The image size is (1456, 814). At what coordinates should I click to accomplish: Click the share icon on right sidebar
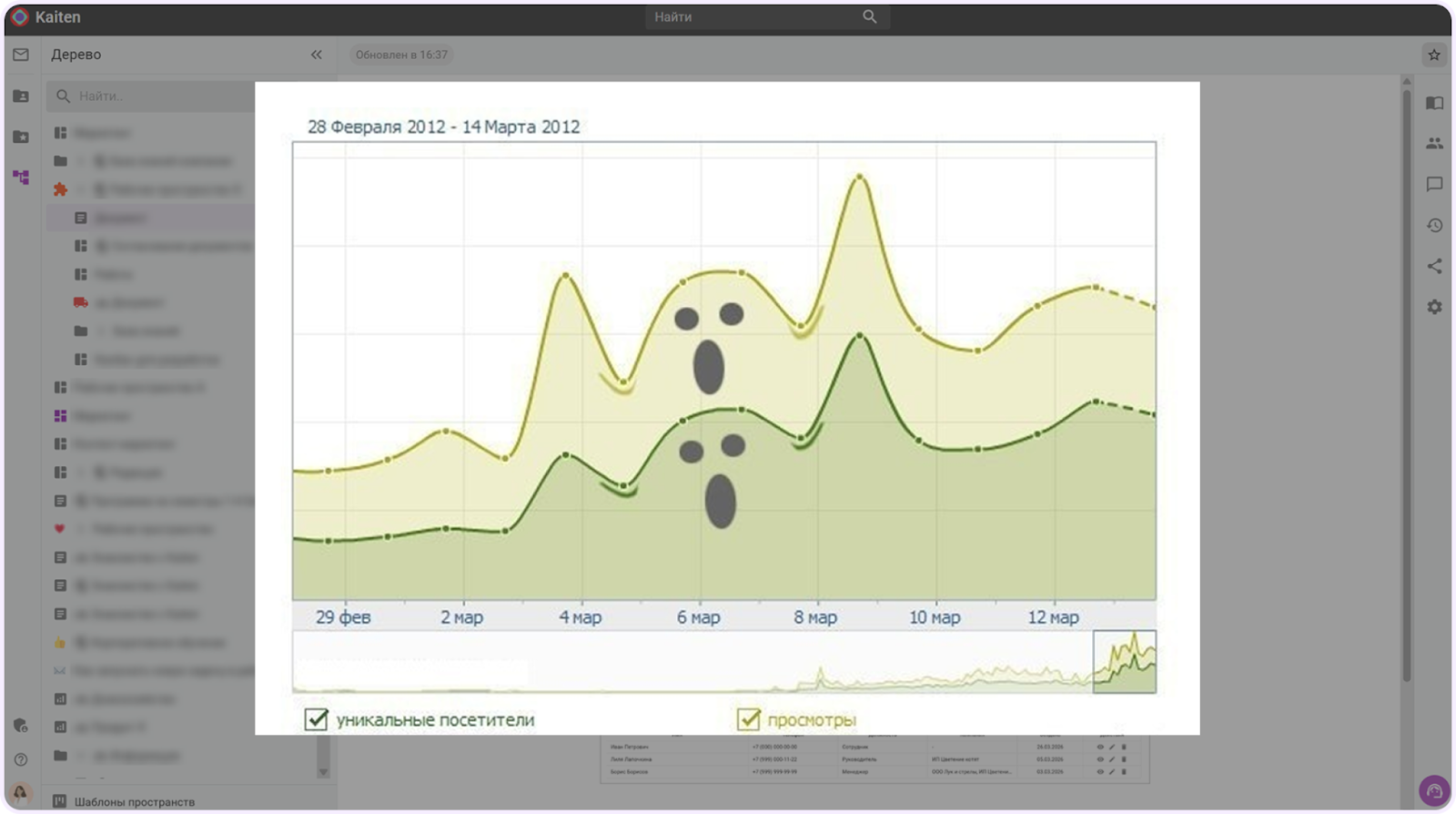pos(1434,266)
